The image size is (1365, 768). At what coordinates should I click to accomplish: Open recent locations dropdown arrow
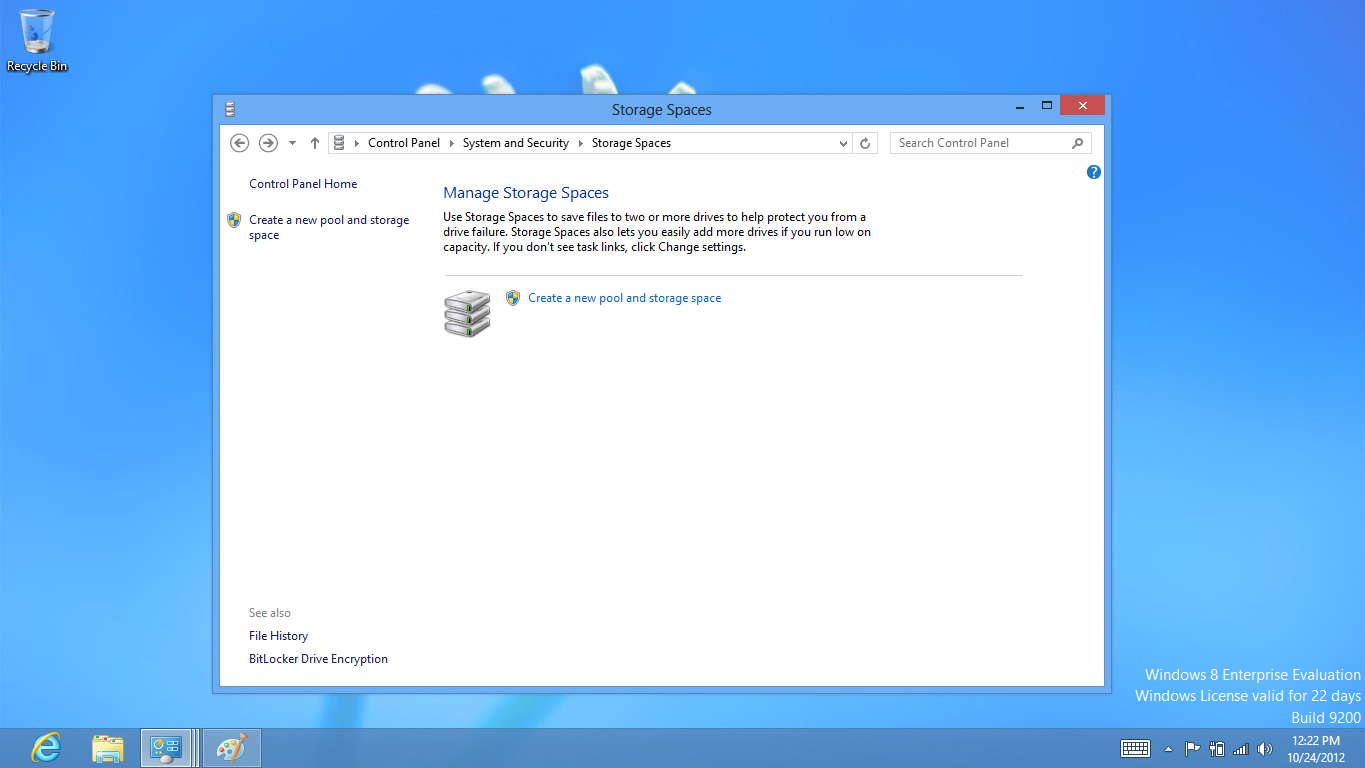pyautogui.click(x=292, y=143)
